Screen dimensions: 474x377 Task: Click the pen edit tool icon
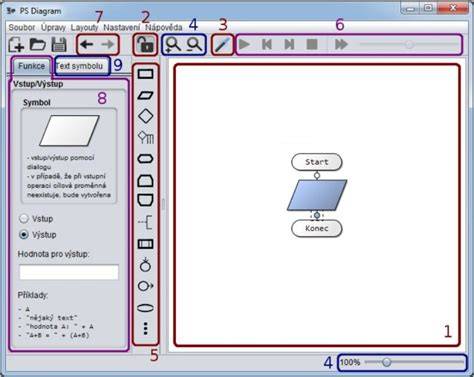point(223,45)
